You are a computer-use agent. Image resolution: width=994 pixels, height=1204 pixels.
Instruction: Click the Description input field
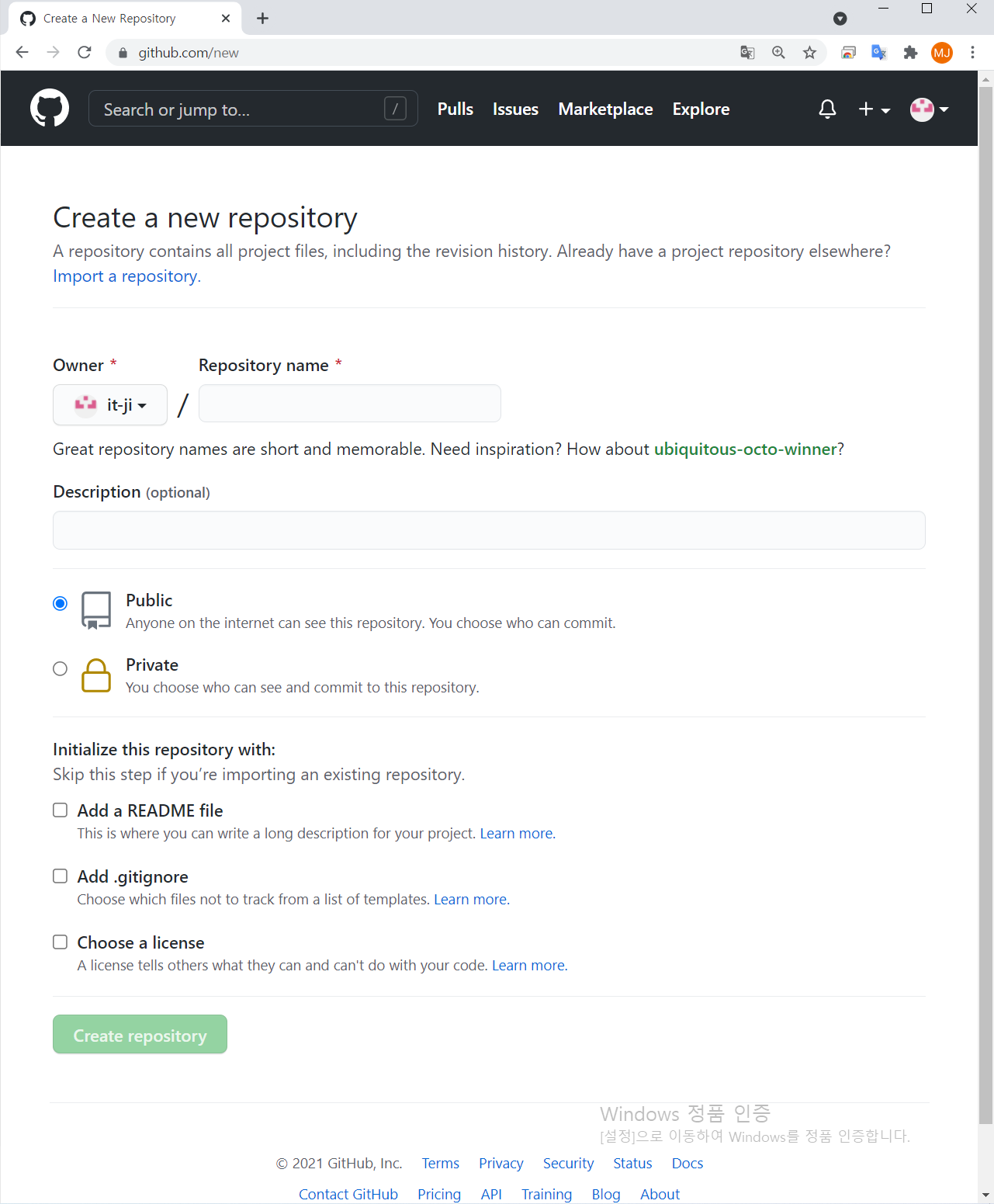tap(489, 530)
